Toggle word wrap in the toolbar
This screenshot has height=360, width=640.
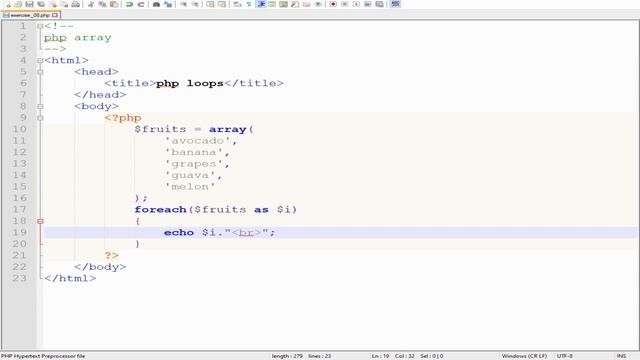pyautogui.click(x=237, y=4)
